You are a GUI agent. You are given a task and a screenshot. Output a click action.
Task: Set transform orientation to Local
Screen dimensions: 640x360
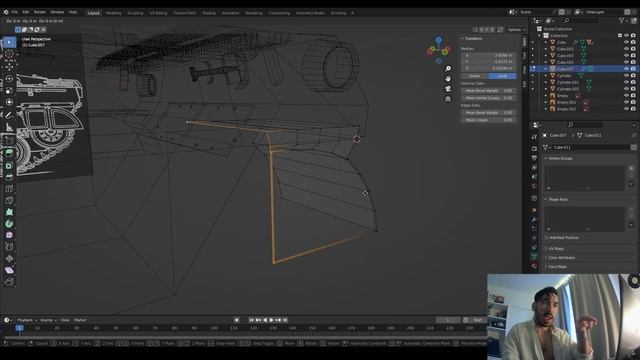click(x=502, y=76)
